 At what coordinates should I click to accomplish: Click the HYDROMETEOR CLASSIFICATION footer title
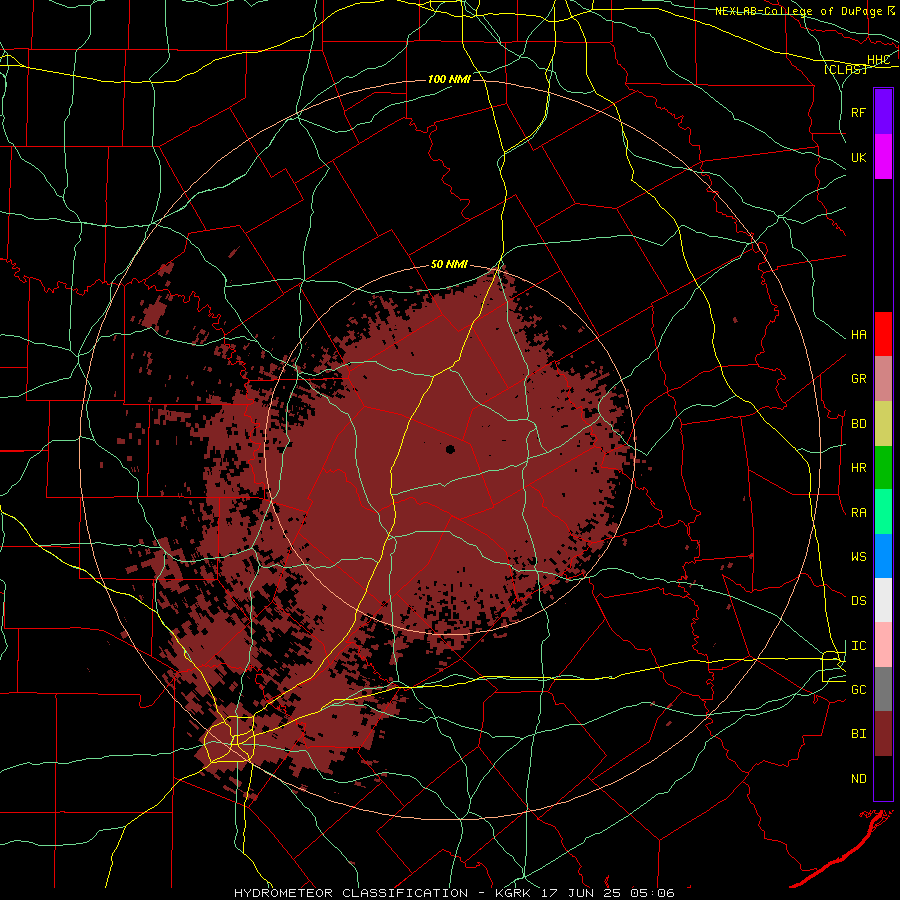(351, 893)
